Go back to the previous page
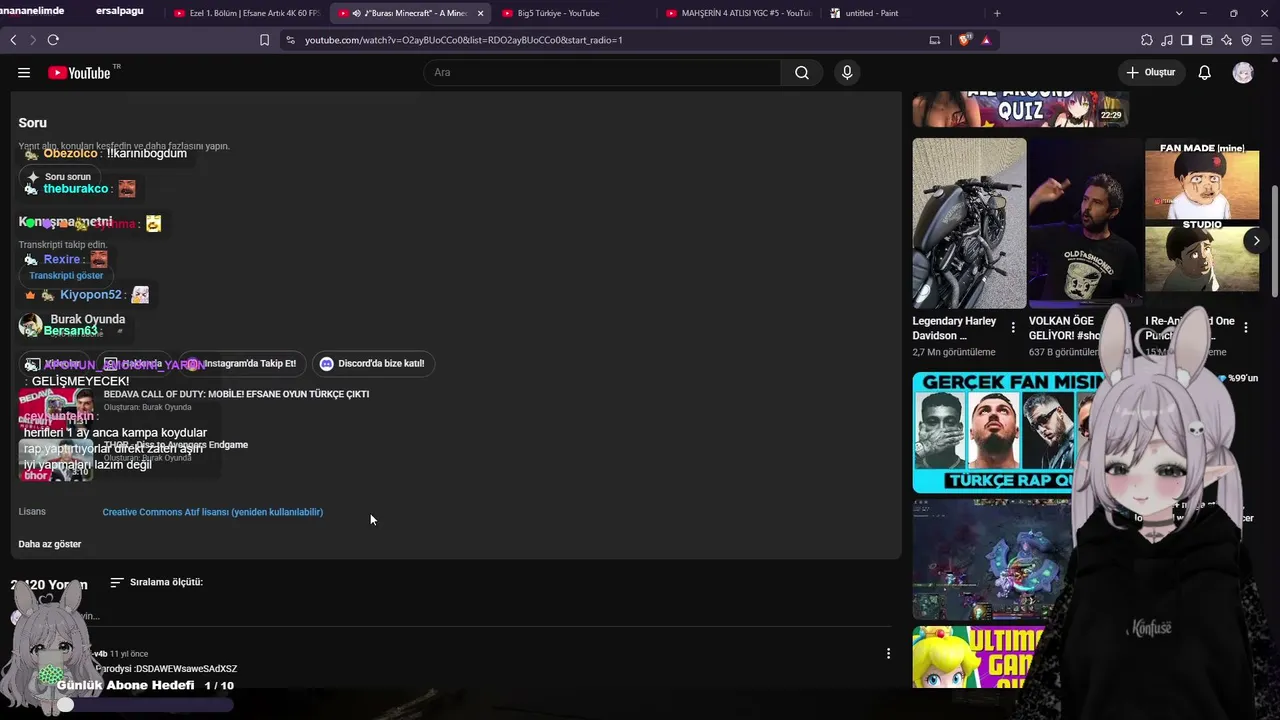1280x720 pixels. pyautogui.click(x=13, y=40)
